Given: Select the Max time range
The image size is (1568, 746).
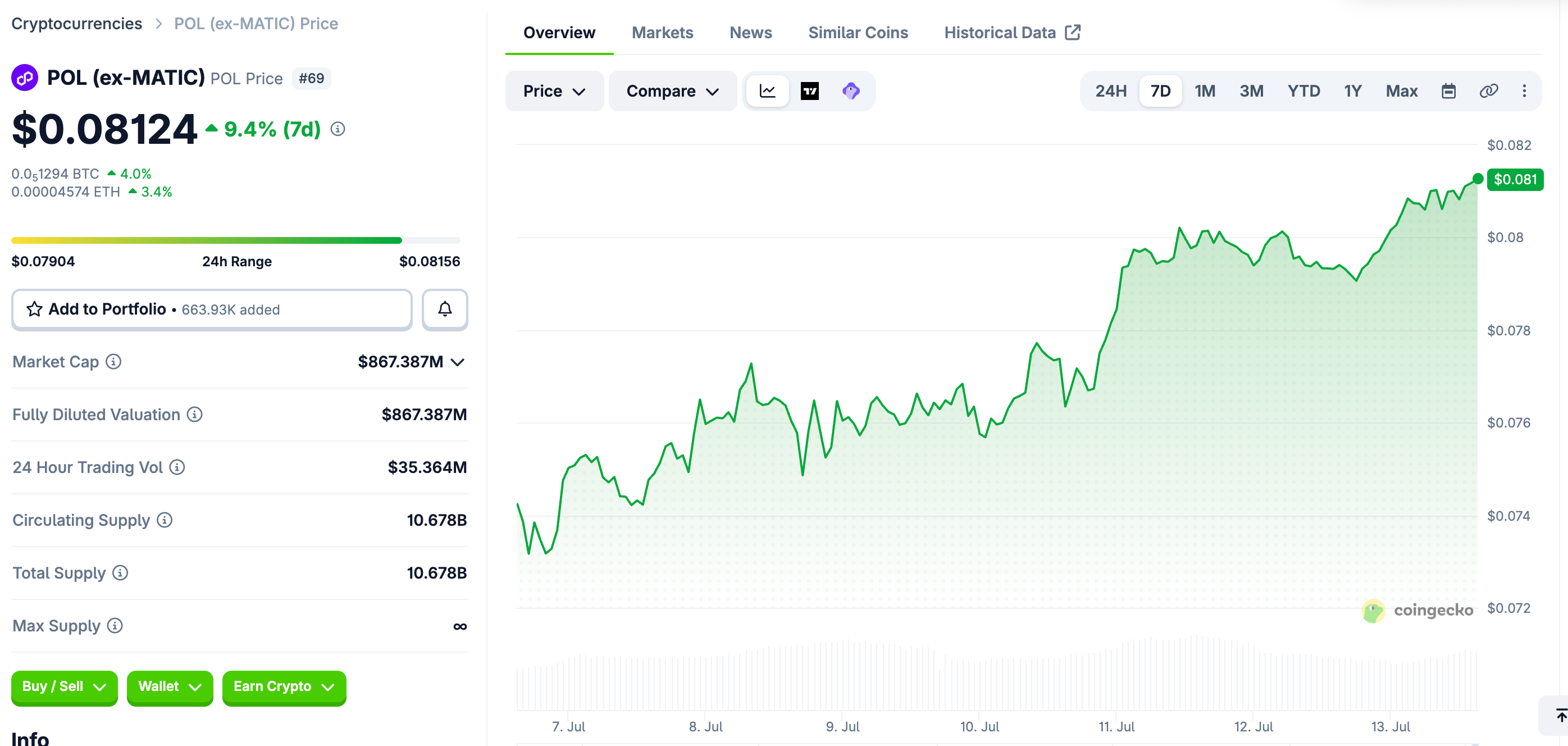Looking at the screenshot, I should click(1402, 91).
